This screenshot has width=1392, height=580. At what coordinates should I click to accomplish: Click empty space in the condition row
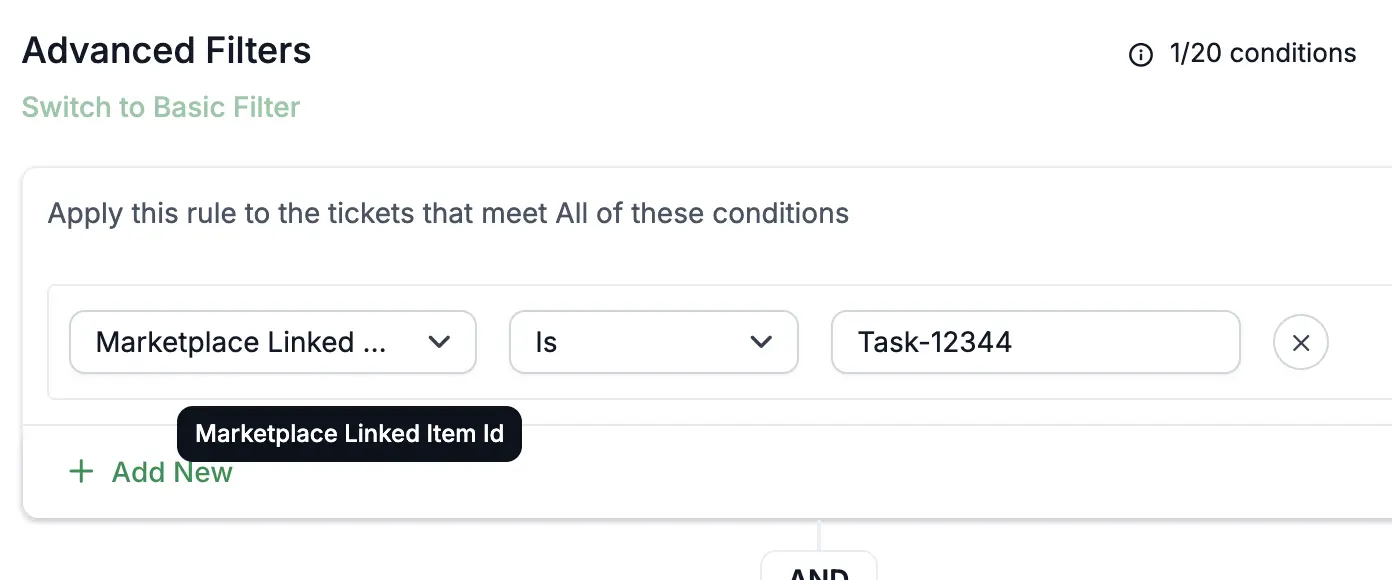click(x=1360, y=343)
